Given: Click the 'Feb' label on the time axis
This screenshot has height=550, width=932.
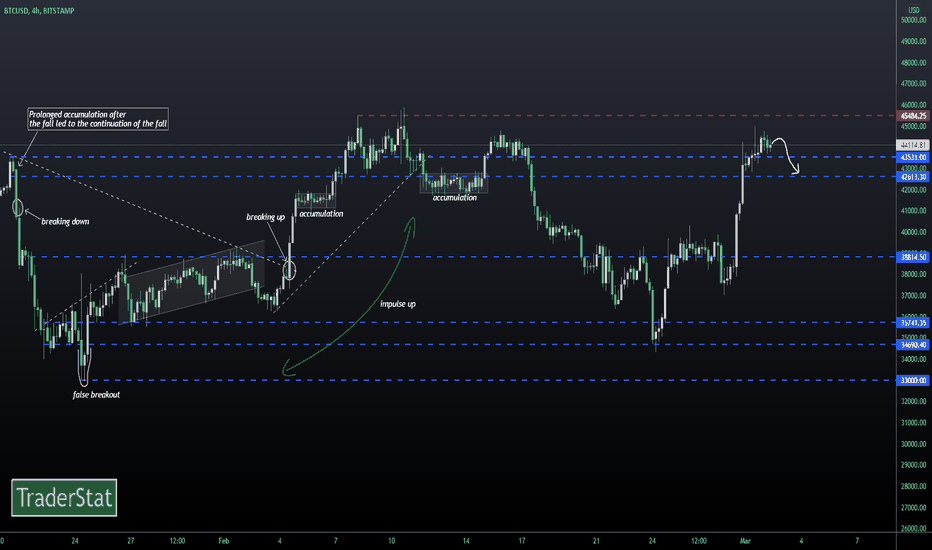Looking at the screenshot, I should (223, 540).
